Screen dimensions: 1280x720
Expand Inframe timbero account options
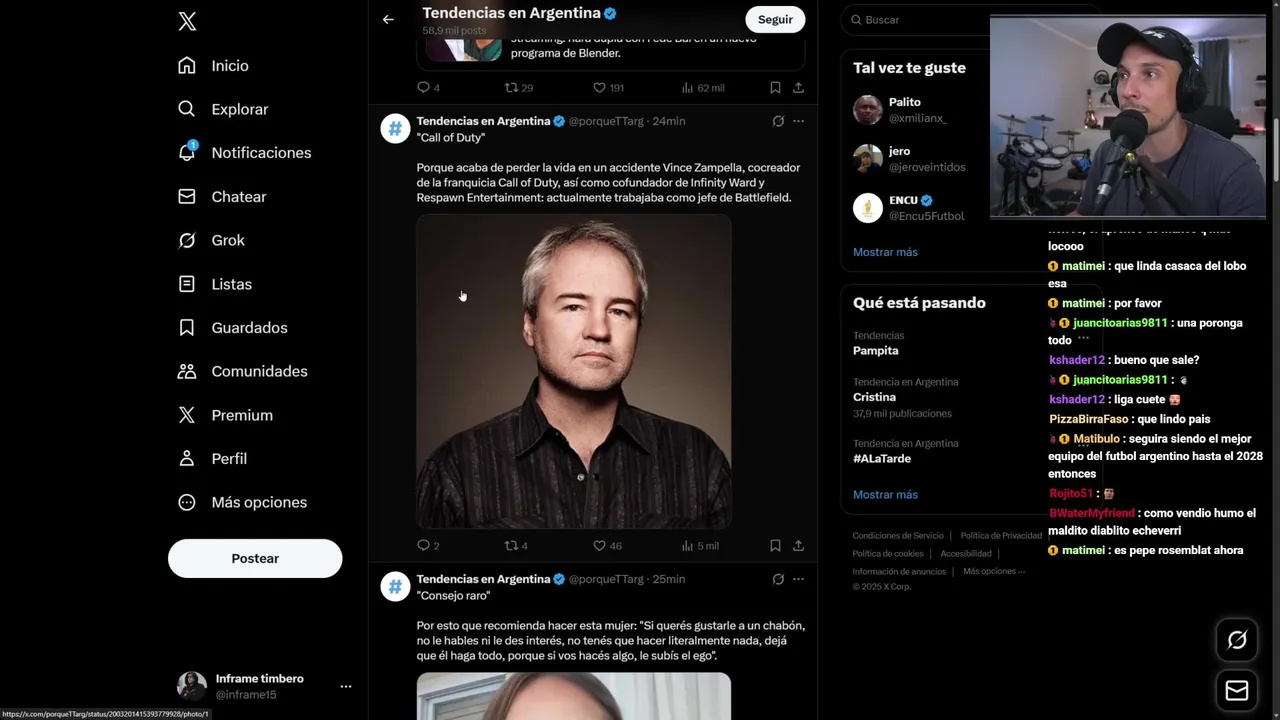[x=345, y=686]
